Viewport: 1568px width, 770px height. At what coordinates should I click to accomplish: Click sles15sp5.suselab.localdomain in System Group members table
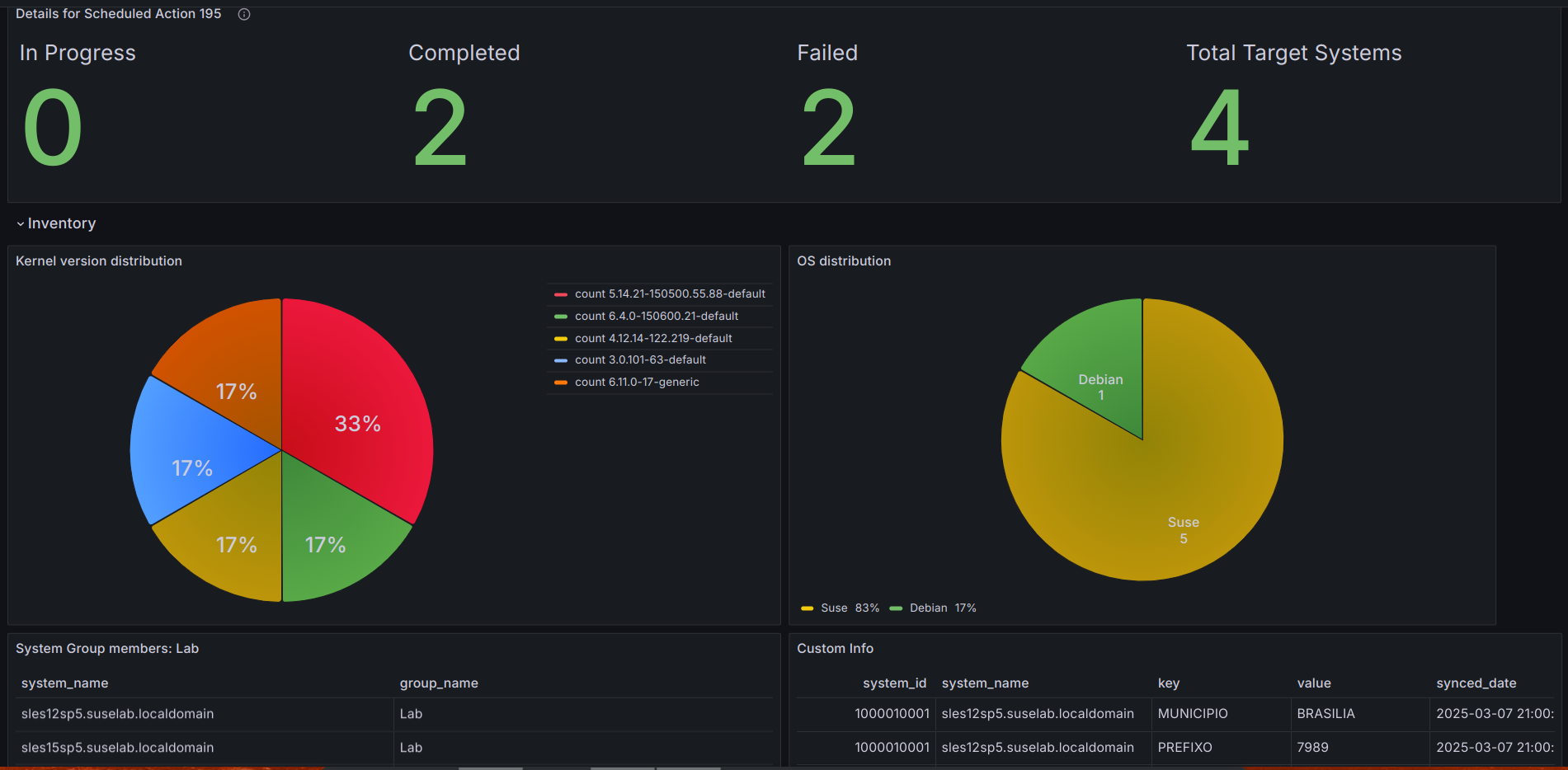pyautogui.click(x=118, y=748)
